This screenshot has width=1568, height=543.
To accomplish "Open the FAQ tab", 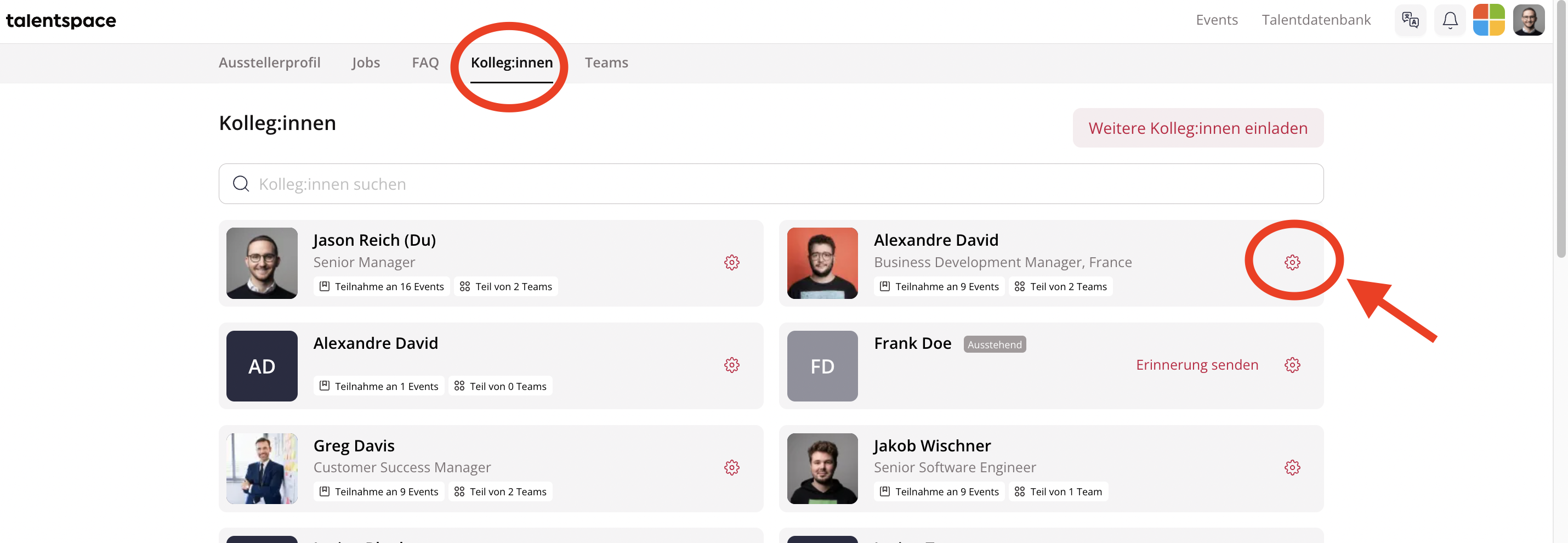I will point(425,63).
